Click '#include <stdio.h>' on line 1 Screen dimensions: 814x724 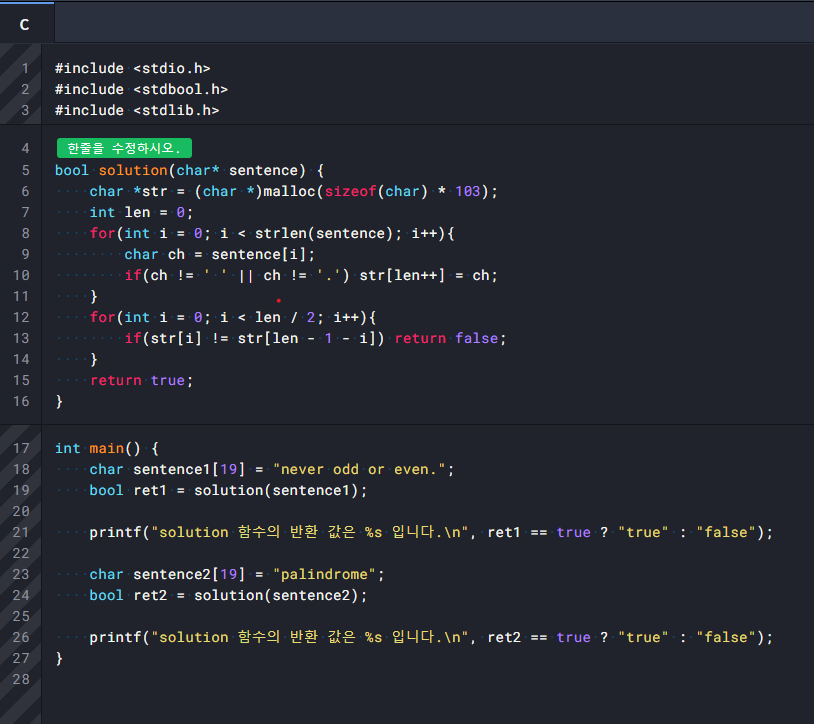tap(132, 68)
